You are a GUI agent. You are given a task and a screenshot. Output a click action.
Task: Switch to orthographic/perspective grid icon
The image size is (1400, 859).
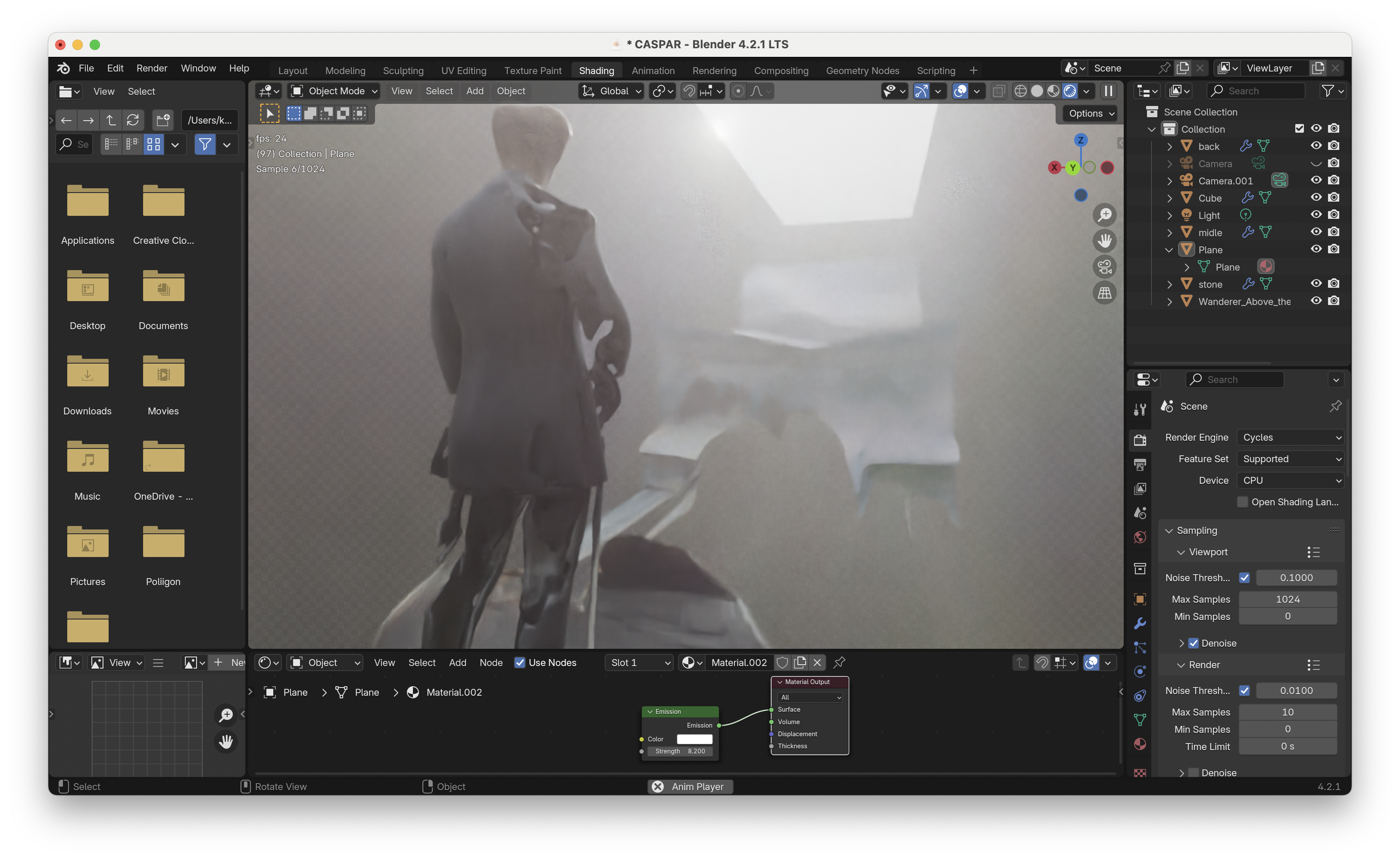tap(1104, 293)
